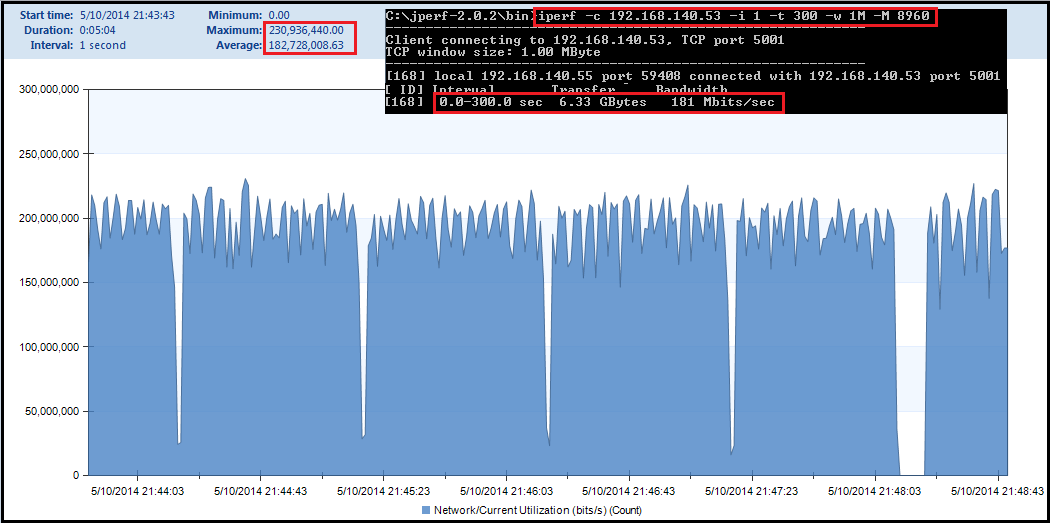Screen dimensions: 1050x523
Task: Click the Interval value 1 second
Action: point(103,46)
